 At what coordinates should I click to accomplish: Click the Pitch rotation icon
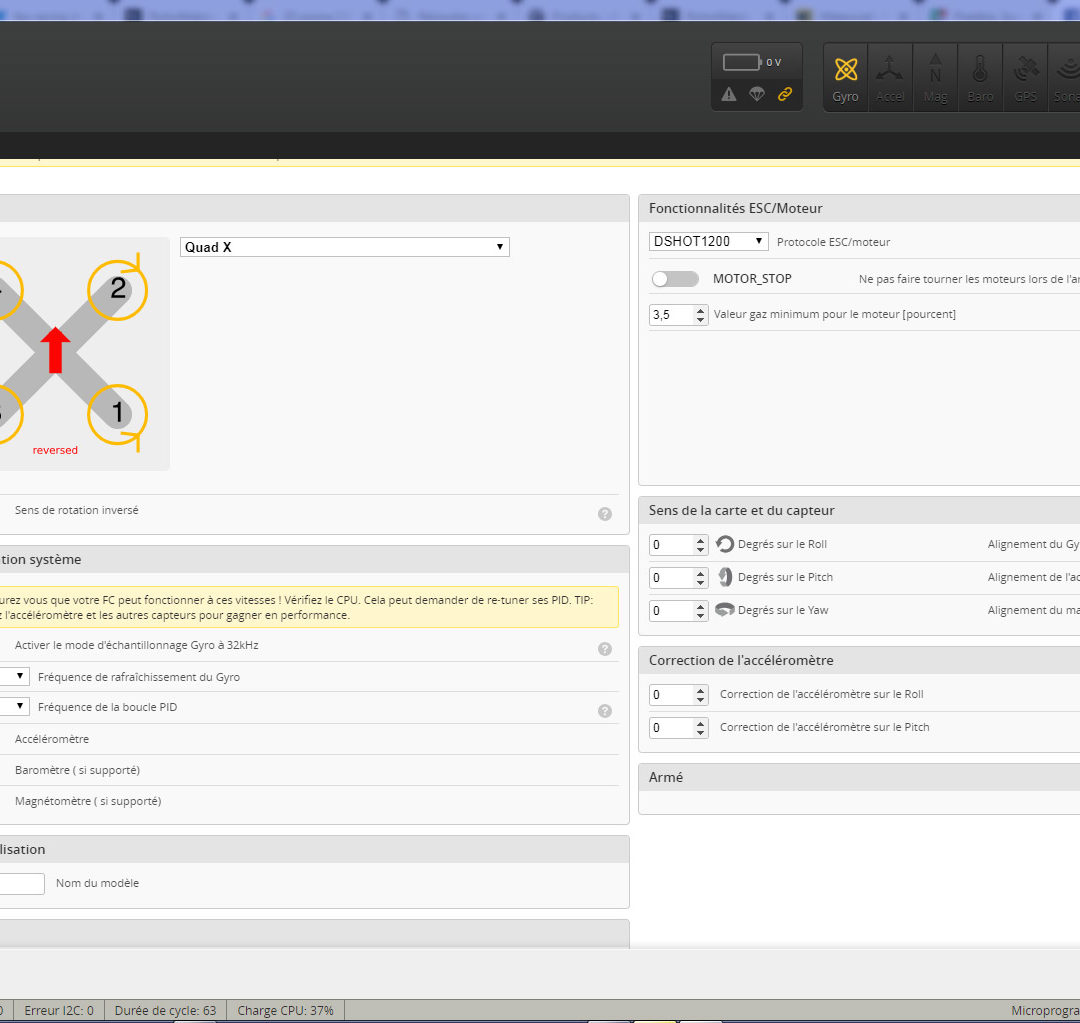[x=725, y=577]
